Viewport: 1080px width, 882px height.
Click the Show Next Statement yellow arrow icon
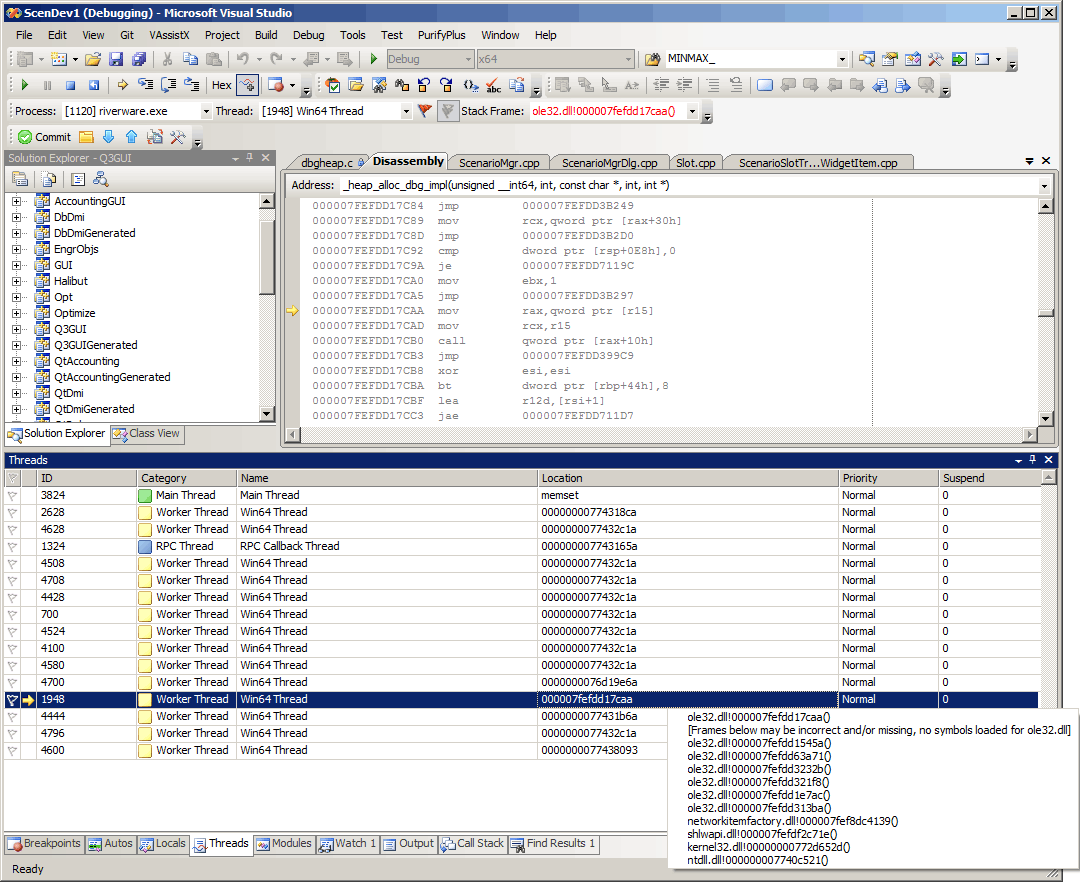click(123, 85)
